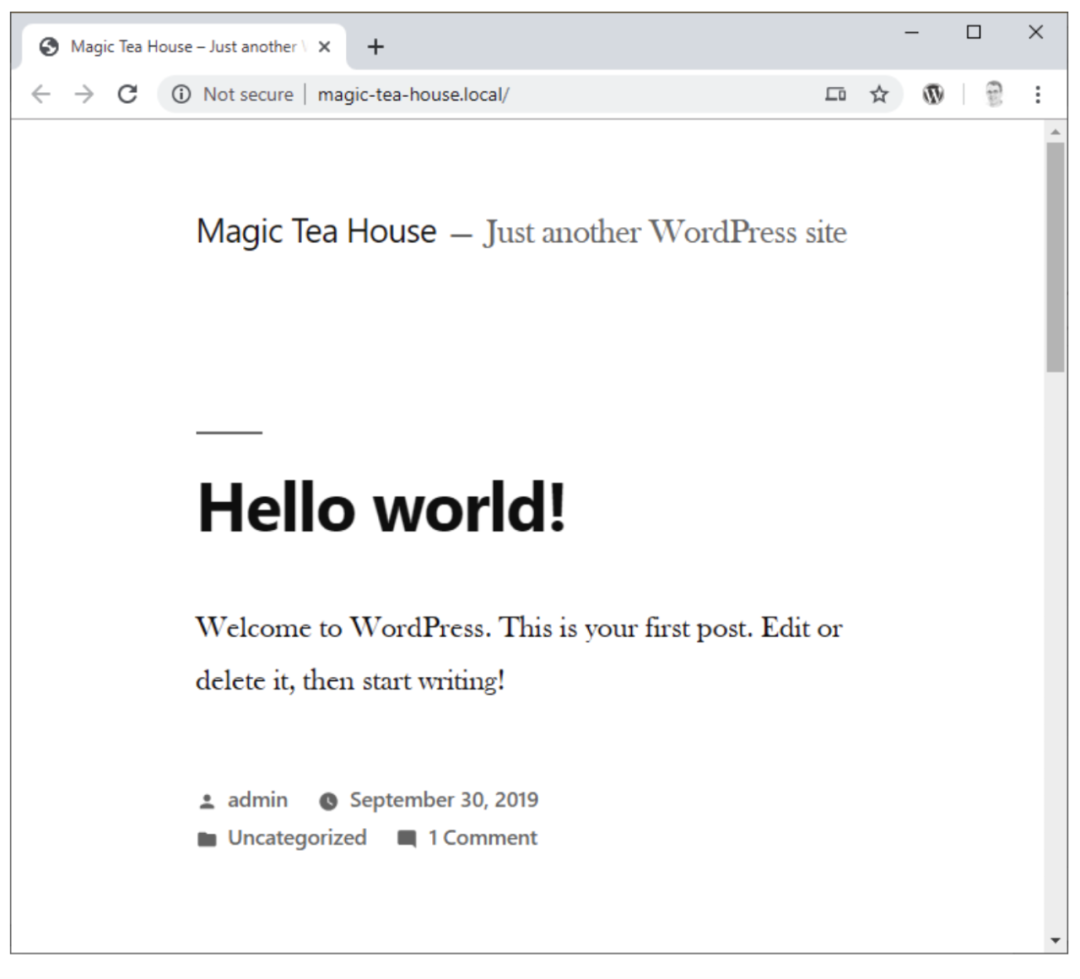Viewport: 1080px width, 979px height.
Task: Click the author person icon beside admin
Action: 207,801
